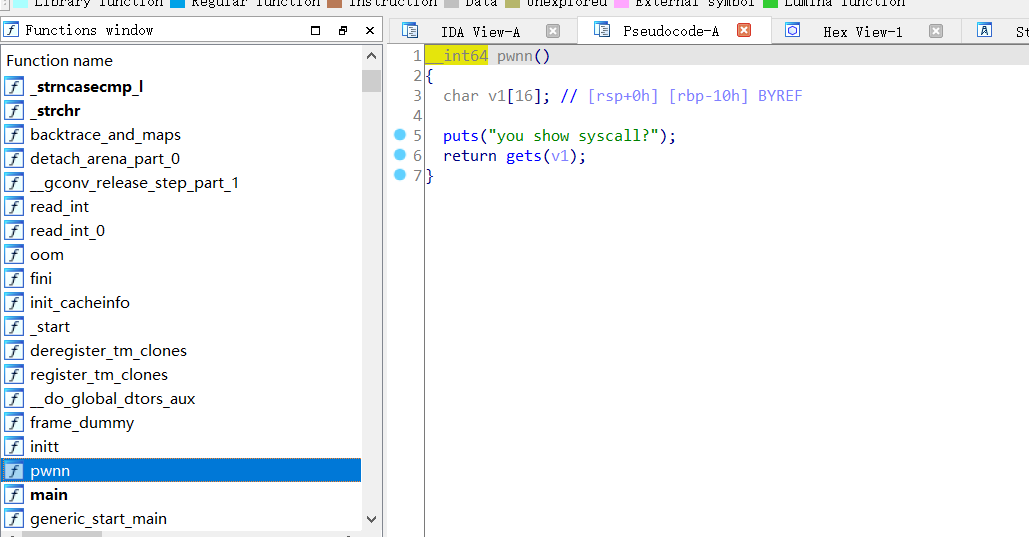Switch to the IDA View-A tab

(480, 32)
